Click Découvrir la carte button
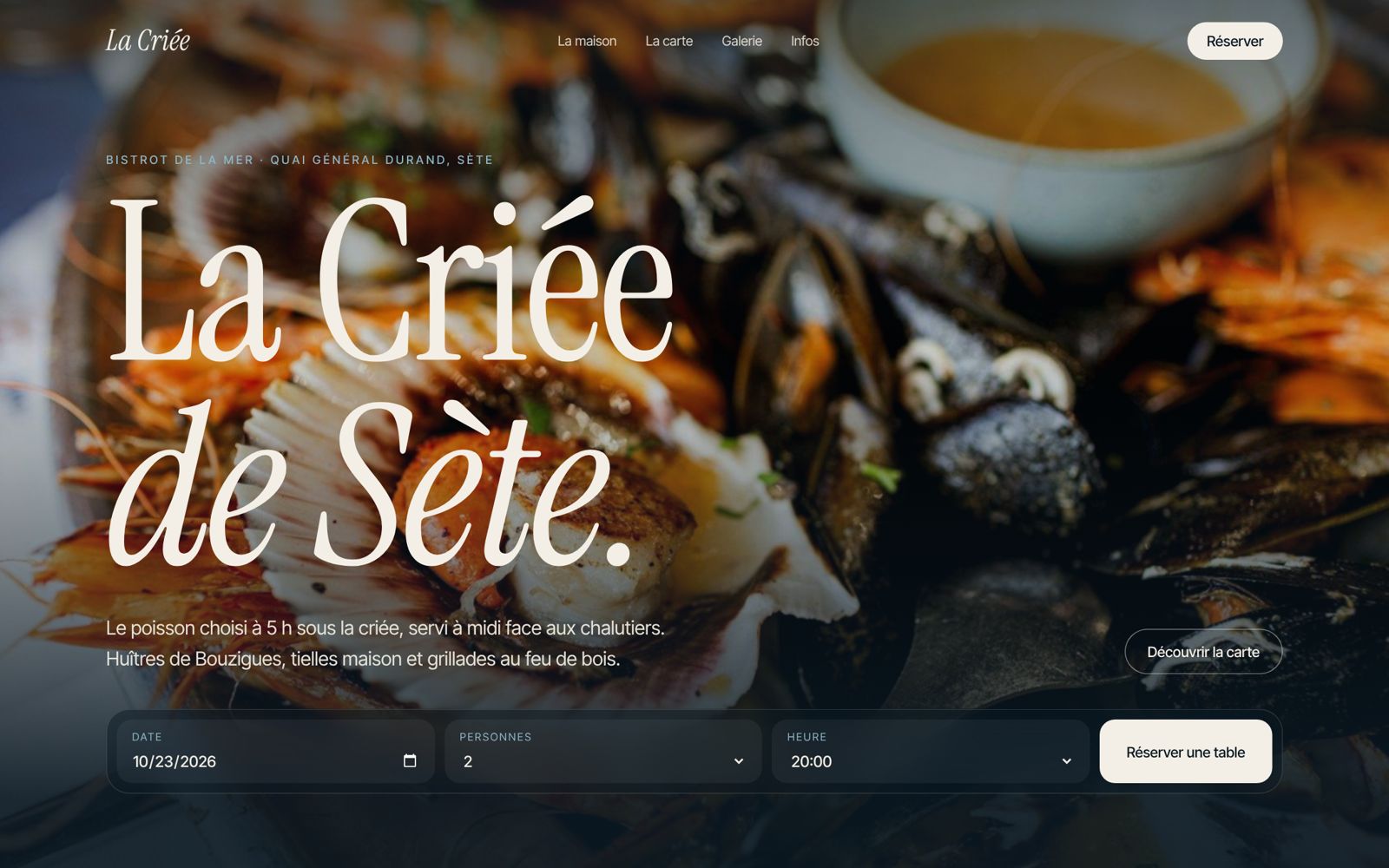Viewport: 1389px width, 868px height. click(x=1203, y=652)
